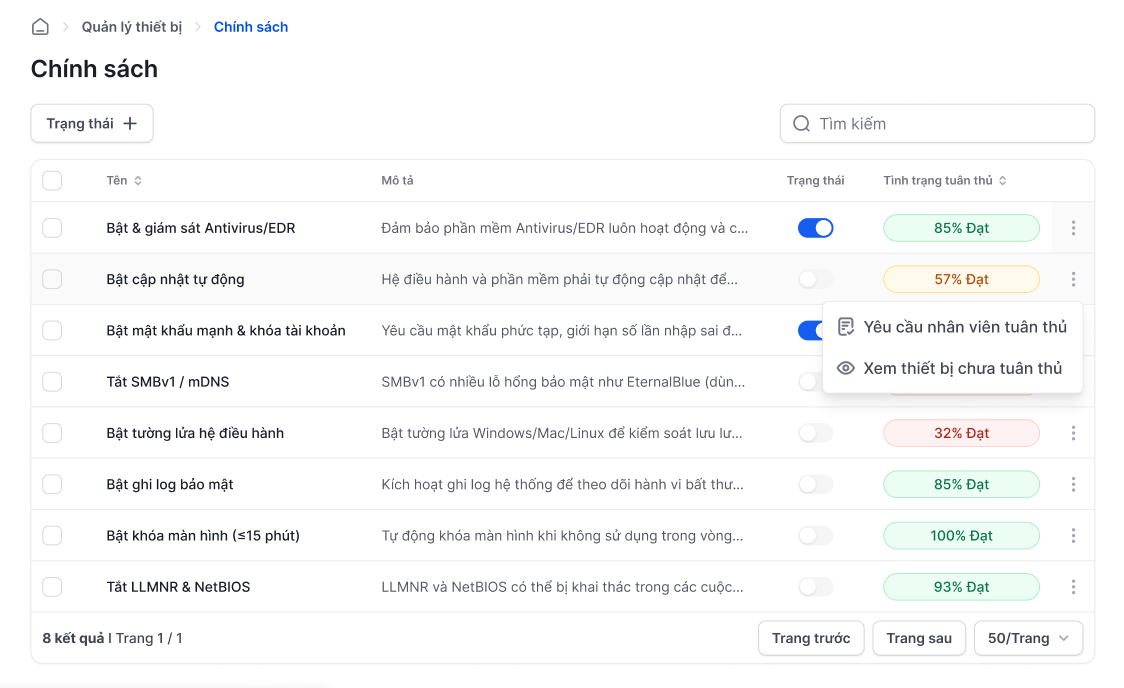Enable the Tắt LLMNR & NetBIOS toggle
Screen dimensions: 1124x688
[816, 587]
